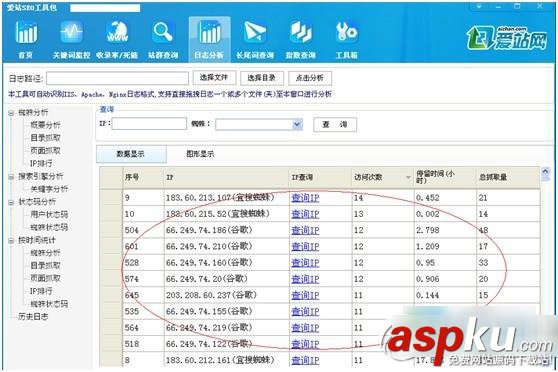The height and width of the screenshot is (372, 558).
Task: Click 查询IP link for 66.249.74.219
Action: (x=305, y=328)
